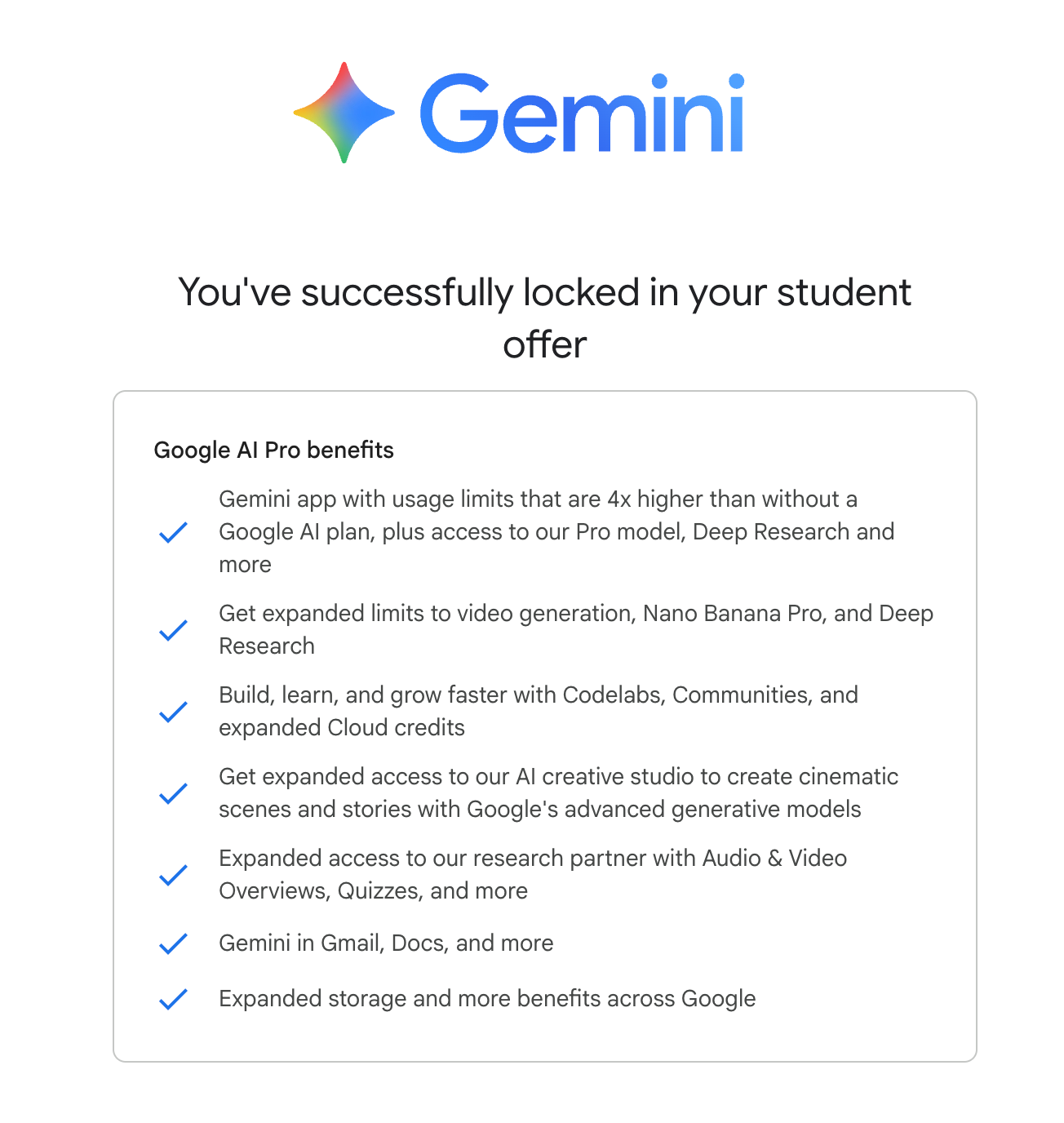This screenshot has width=1064, height=1123.
Task: Select the cinematic scenes and stories text
Action: 558,792
